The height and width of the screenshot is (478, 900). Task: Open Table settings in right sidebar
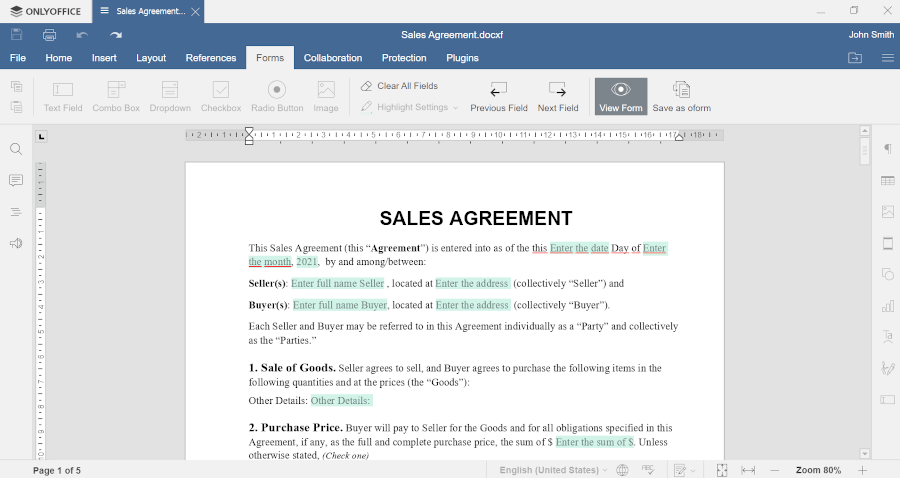(887, 181)
